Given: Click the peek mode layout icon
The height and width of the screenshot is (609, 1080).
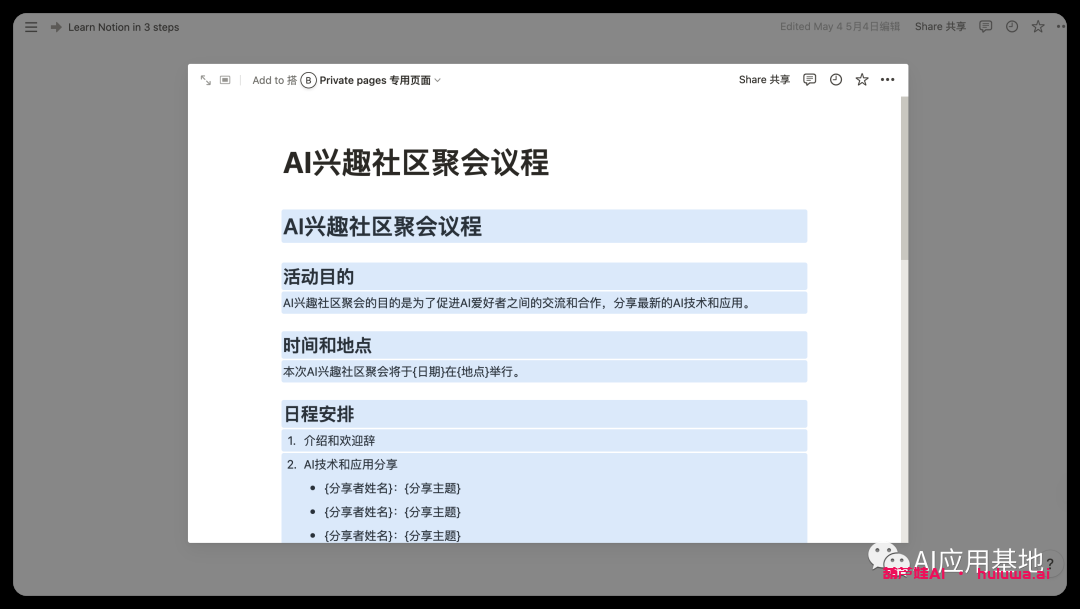Looking at the screenshot, I should point(225,80).
